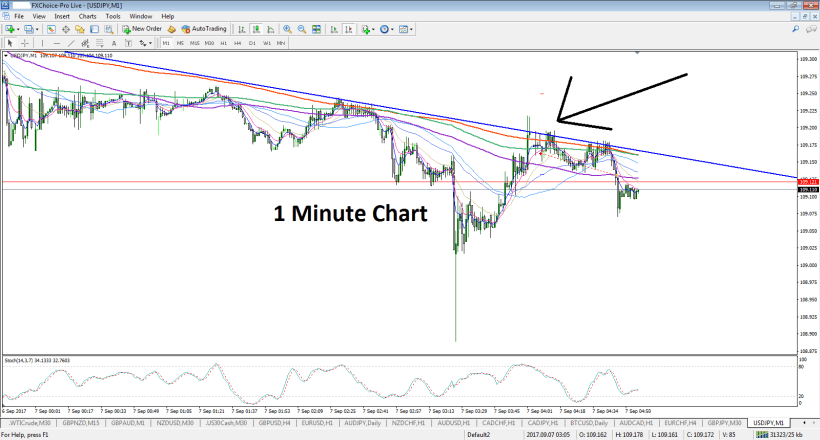This screenshot has height=440, width=820.
Task: Open the Periods clock icon
Action: point(384,29)
